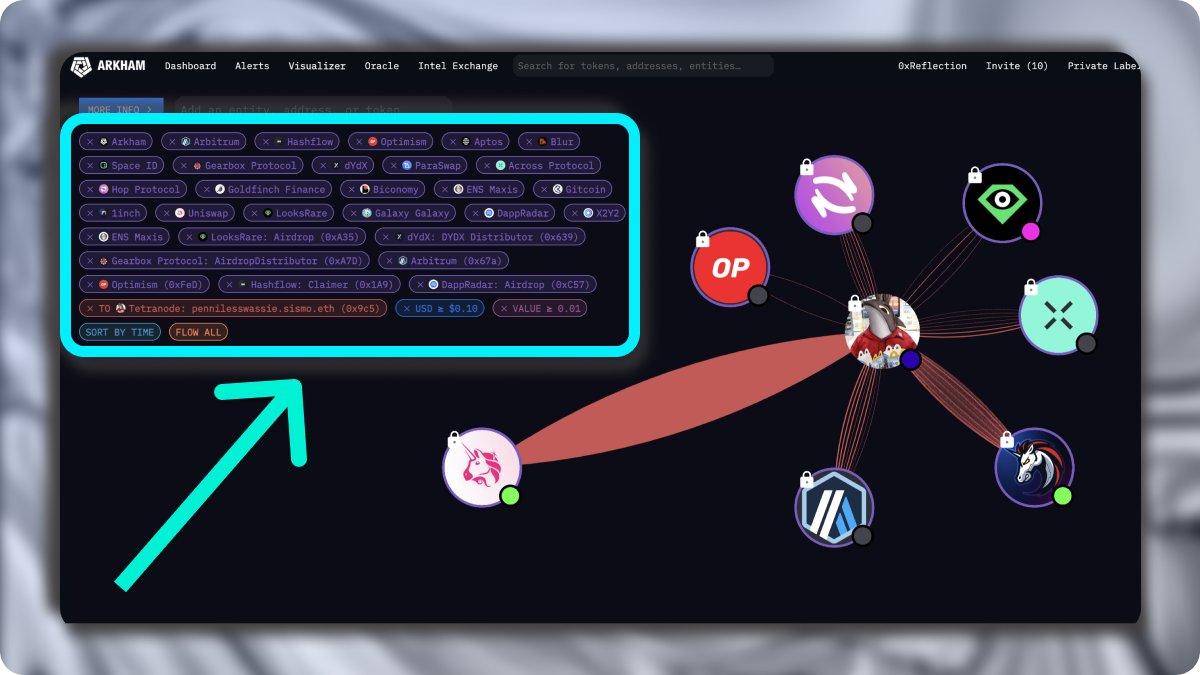This screenshot has width=1200, height=675.
Task: Select the 1inch unicorn node
Action: (1034, 467)
